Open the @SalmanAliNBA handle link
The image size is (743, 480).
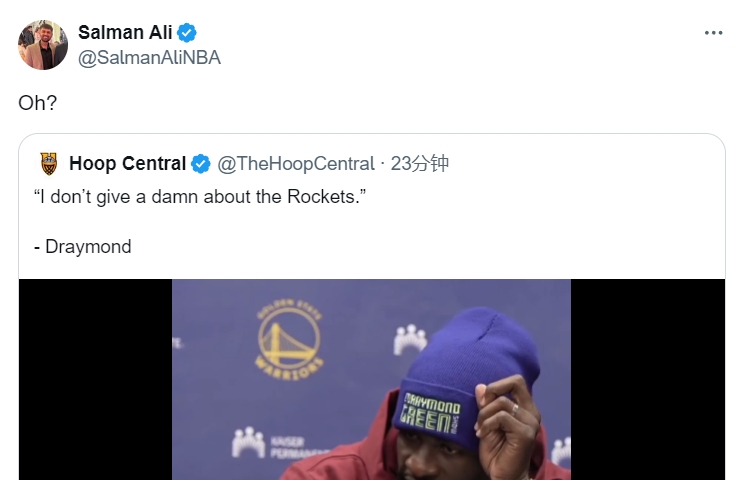click(149, 58)
